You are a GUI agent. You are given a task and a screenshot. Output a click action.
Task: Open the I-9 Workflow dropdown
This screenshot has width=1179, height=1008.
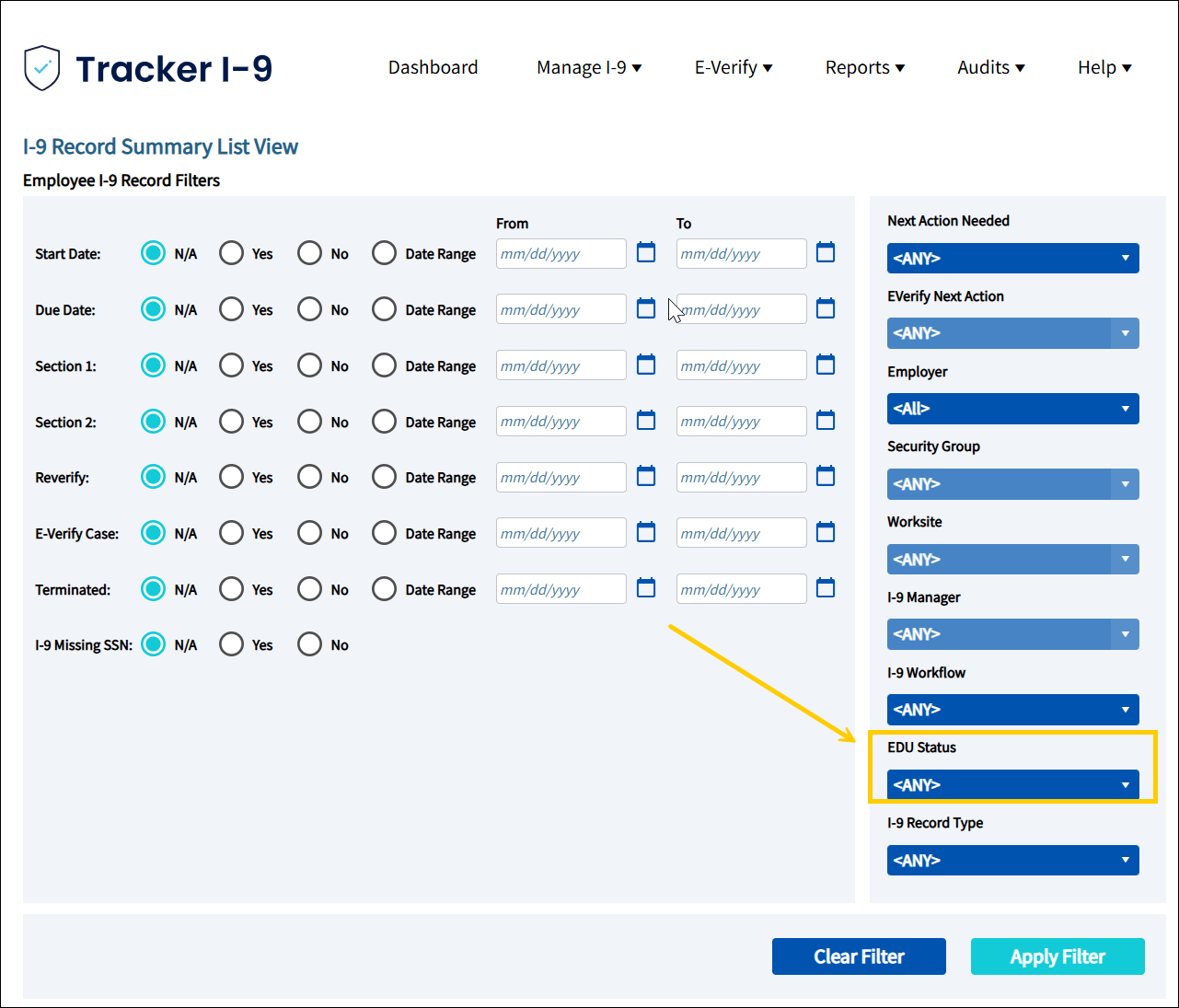click(x=1013, y=710)
